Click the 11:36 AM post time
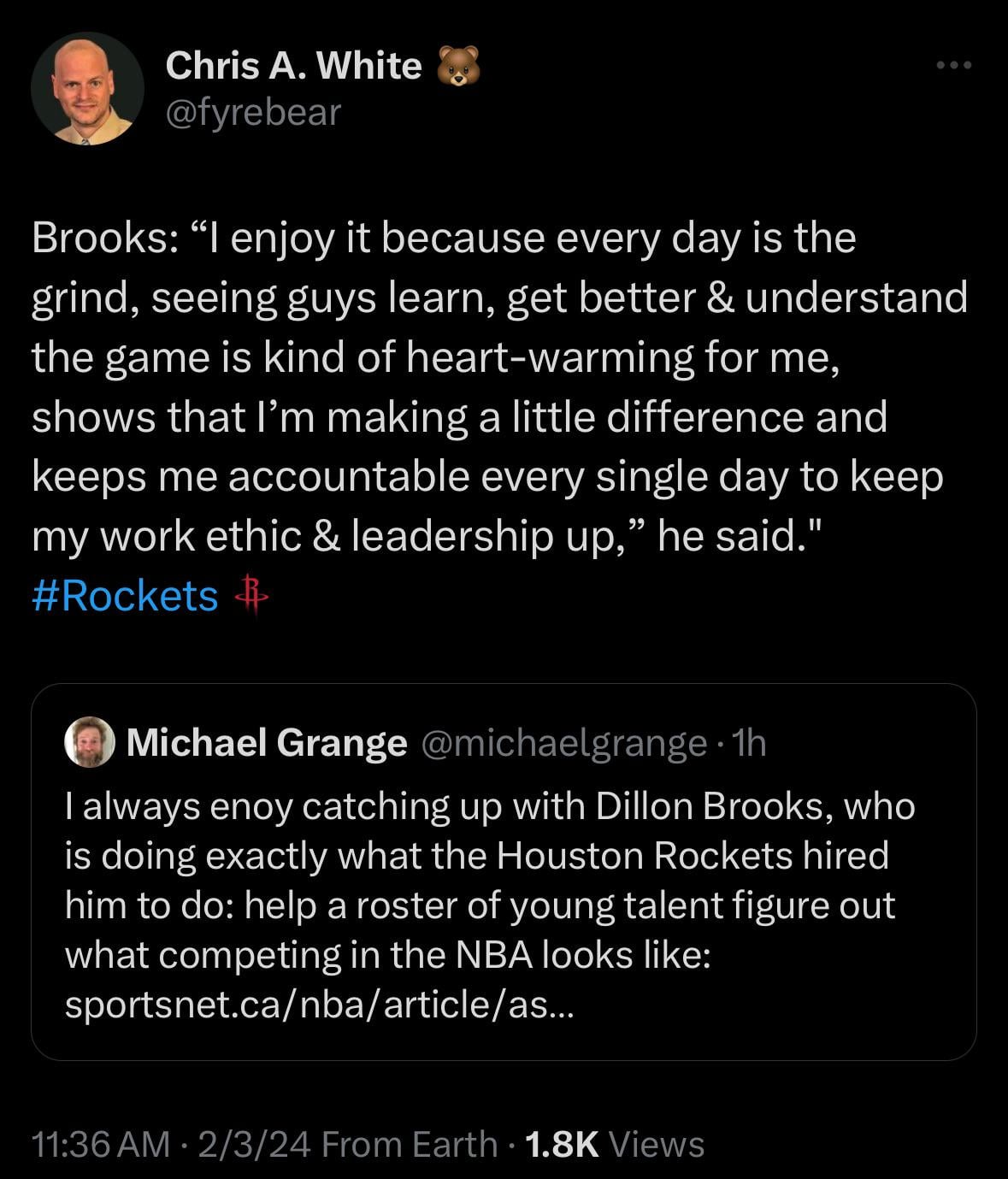This screenshot has width=1008, height=1179. tap(101, 1144)
